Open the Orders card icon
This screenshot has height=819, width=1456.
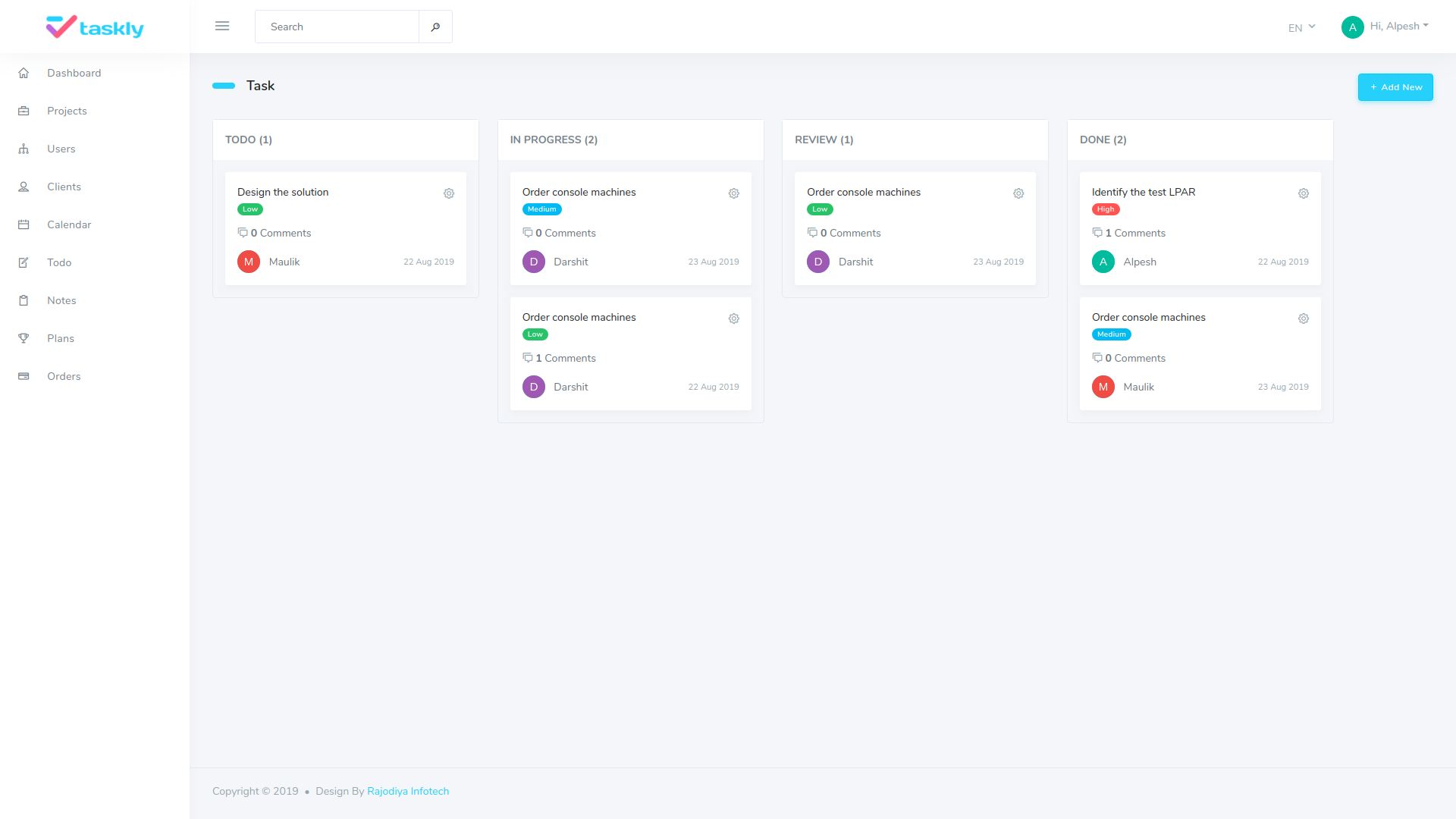24,376
